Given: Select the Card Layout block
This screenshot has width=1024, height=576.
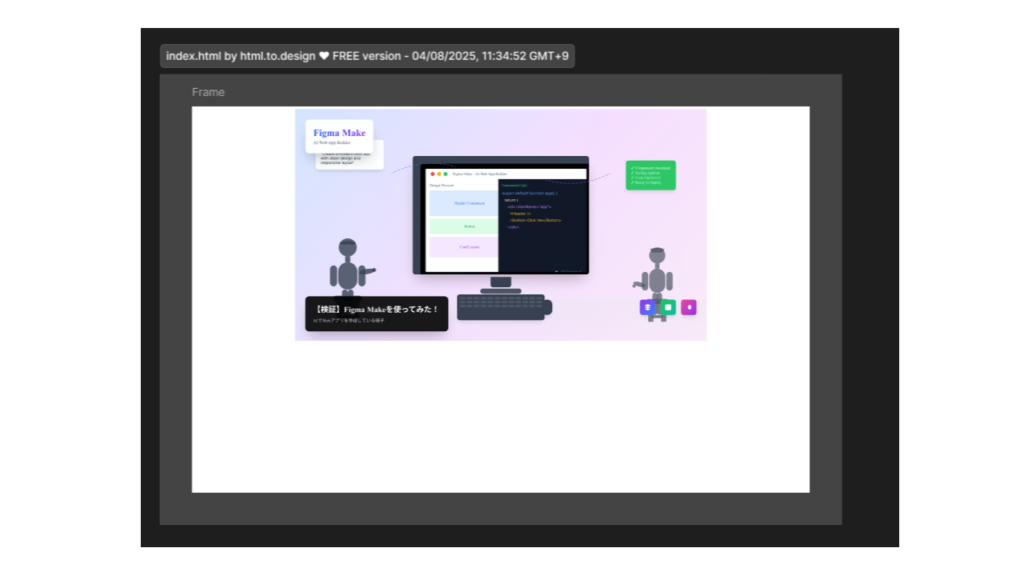Looking at the screenshot, I should (463, 247).
